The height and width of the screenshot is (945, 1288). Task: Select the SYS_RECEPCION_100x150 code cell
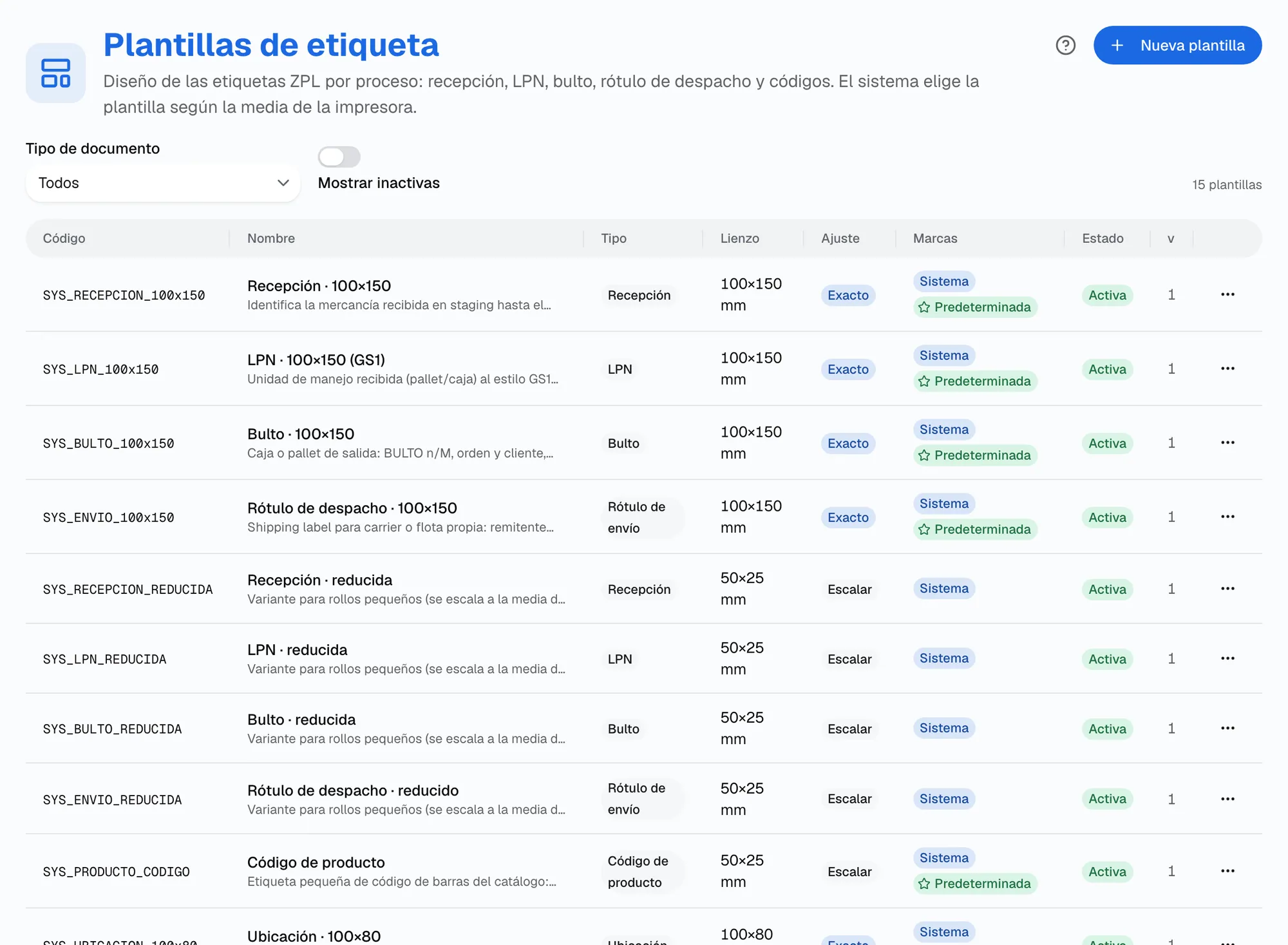[124, 295]
